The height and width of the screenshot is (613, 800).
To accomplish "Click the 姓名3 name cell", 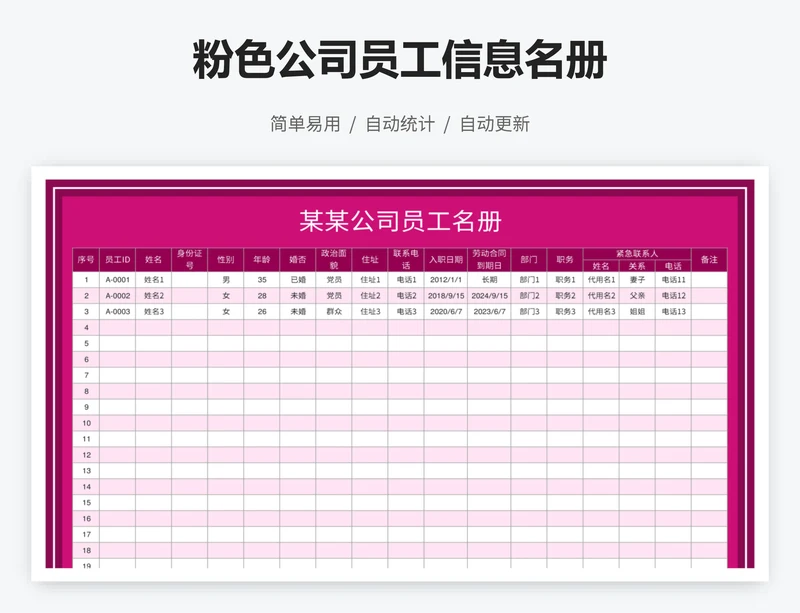I will [154, 311].
